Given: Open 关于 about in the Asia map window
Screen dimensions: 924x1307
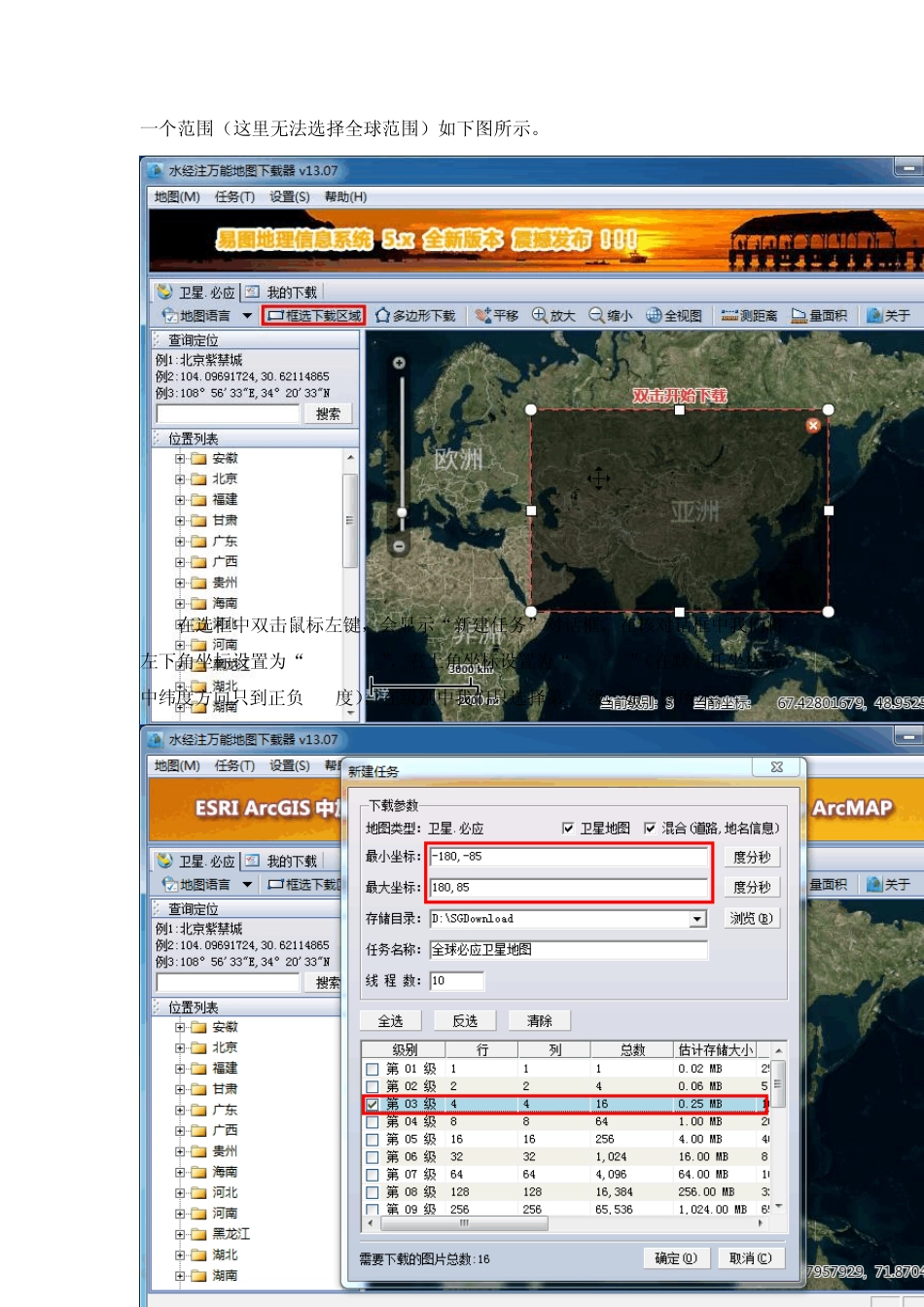Looking at the screenshot, I should (x=889, y=316).
